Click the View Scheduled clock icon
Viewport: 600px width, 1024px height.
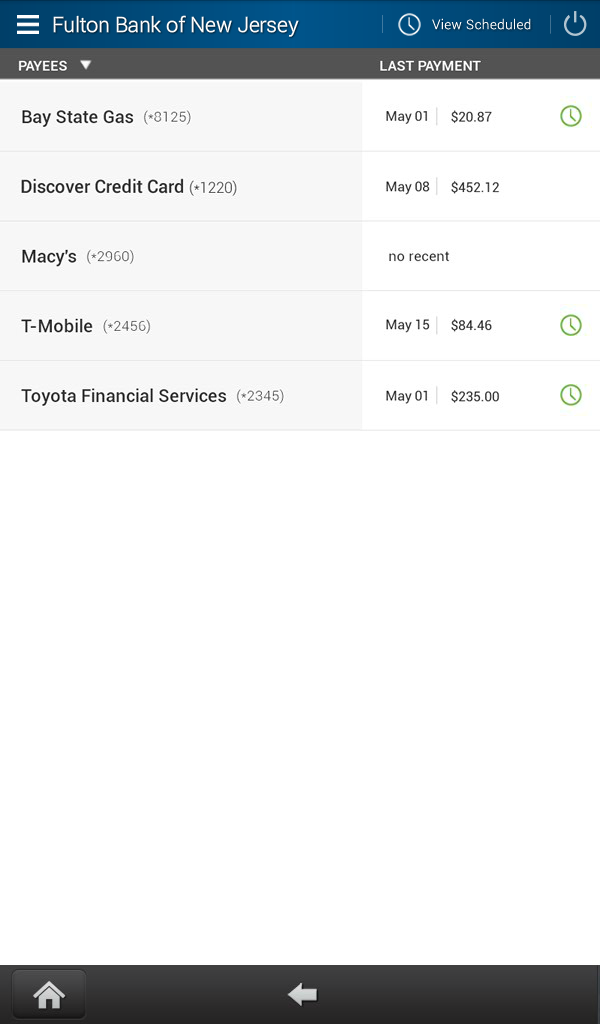409,23
